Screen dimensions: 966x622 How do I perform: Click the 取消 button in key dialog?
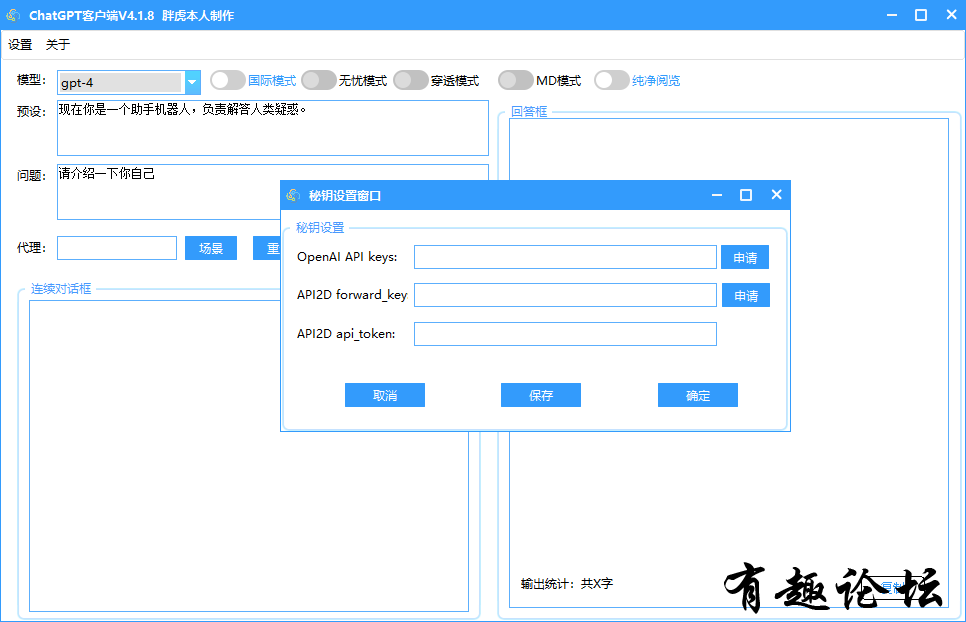coord(385,395)
